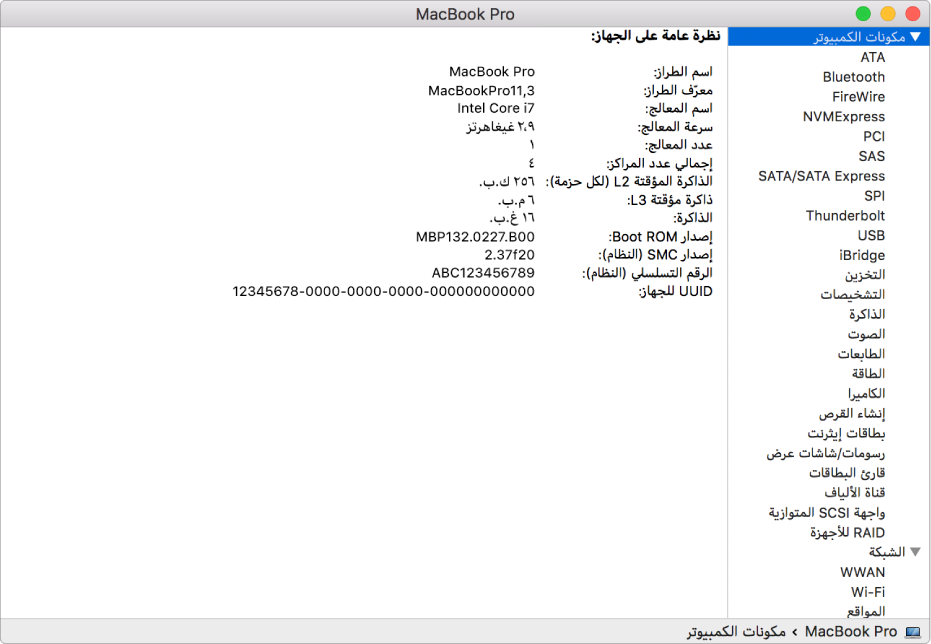931x644 pixels.
Task: Open رسومات/شاشات عرض graphics entry
Action: (825, 453)
